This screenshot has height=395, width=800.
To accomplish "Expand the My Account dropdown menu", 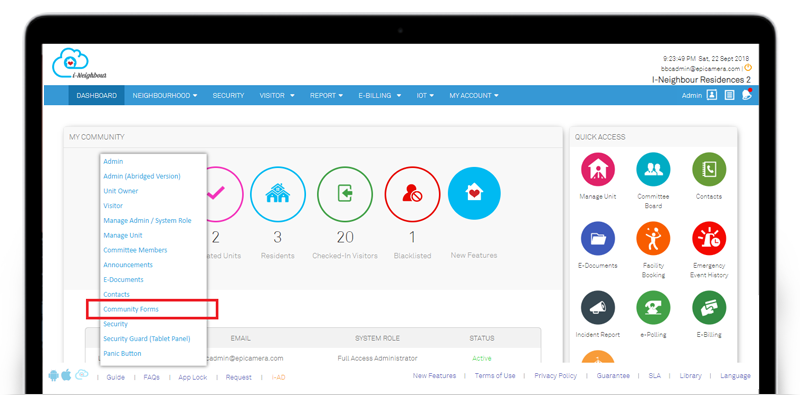I will [474, 95].
